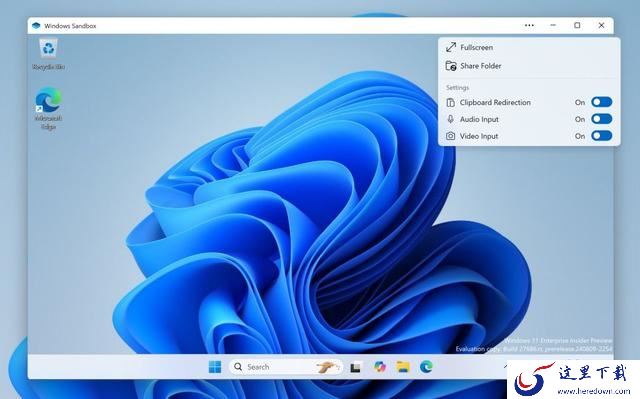This screenshot has height=399, width=640.
Task: Click the search highlight bird image
Action: 328,367
